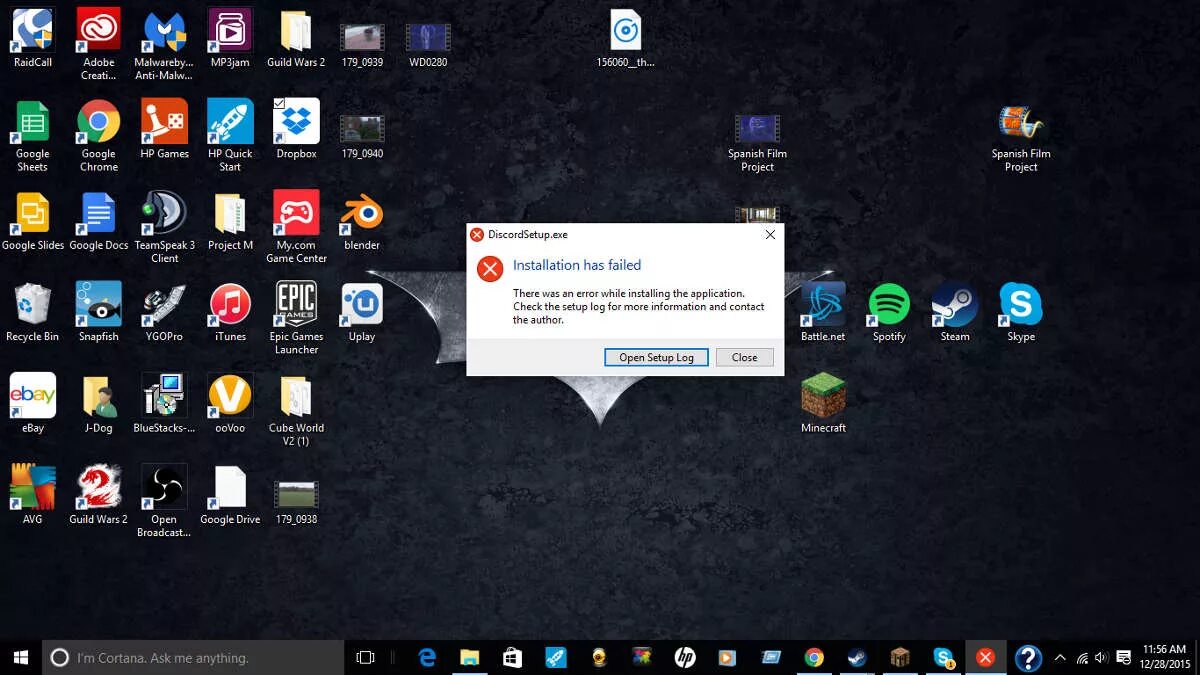
Task: Select the Spanish Film Project Movie Maker file
Action: 1021,138
